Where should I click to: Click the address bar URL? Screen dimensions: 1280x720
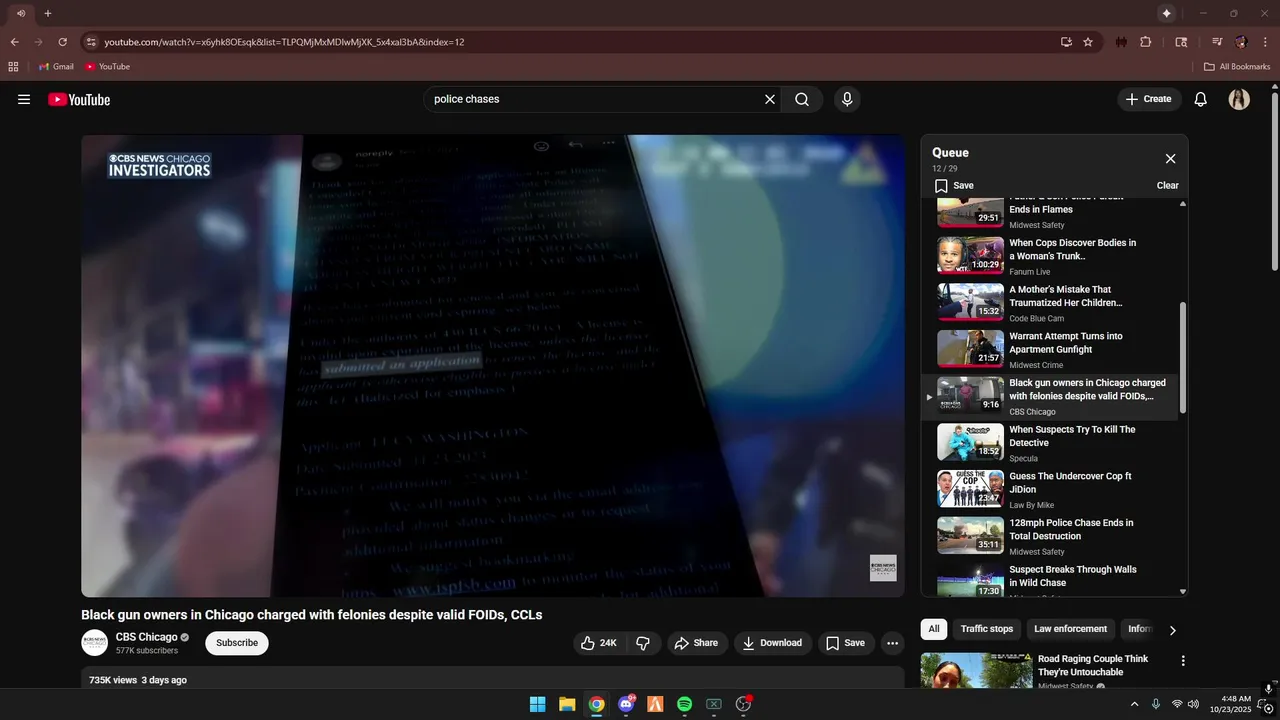tap(284, 42)
